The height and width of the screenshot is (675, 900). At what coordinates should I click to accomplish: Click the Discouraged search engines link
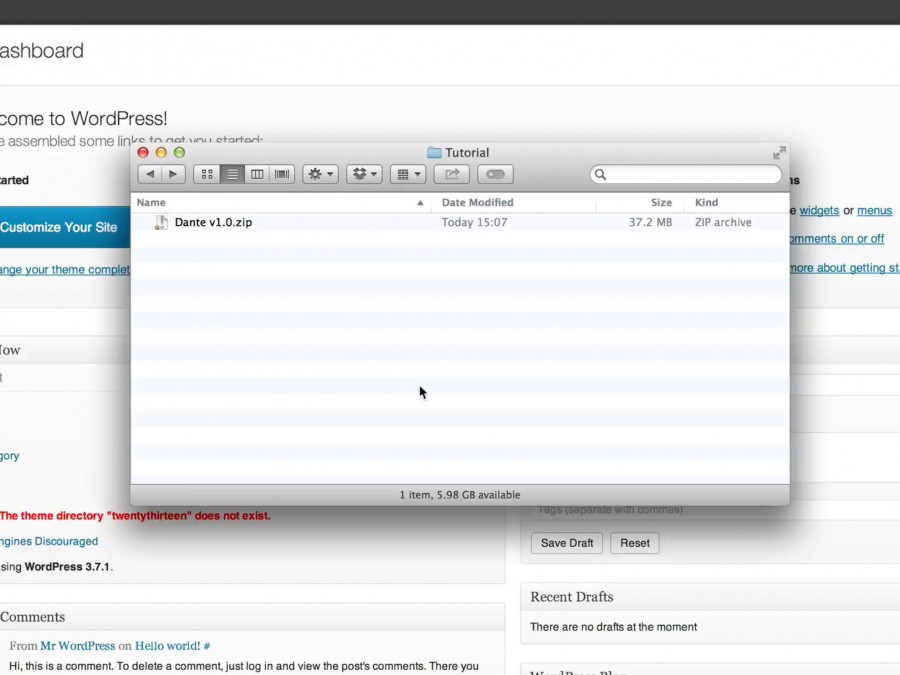click(49, 541)
